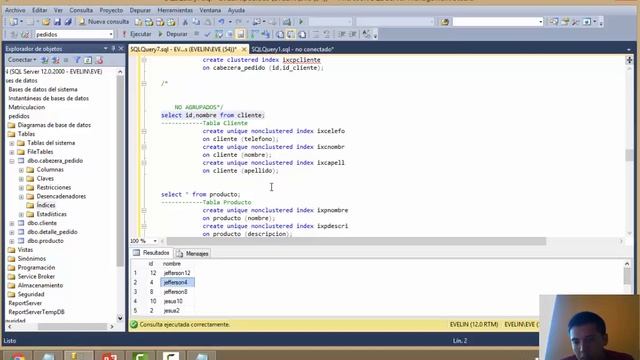Open the pedidos database dropdown
The width and height of the screenshot is (640, 360).
111,34
